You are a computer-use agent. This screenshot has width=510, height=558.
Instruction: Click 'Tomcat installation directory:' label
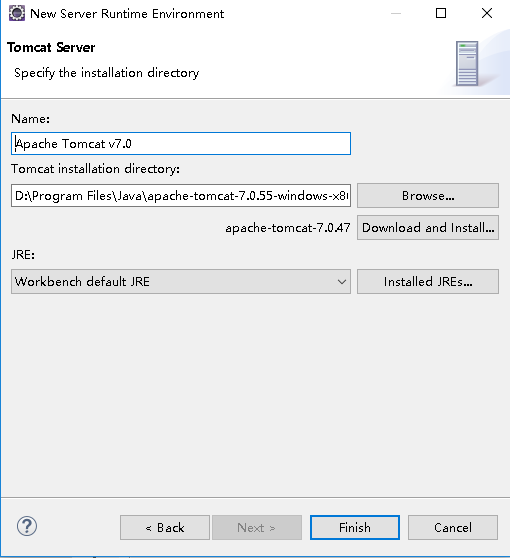coord(95,169)
